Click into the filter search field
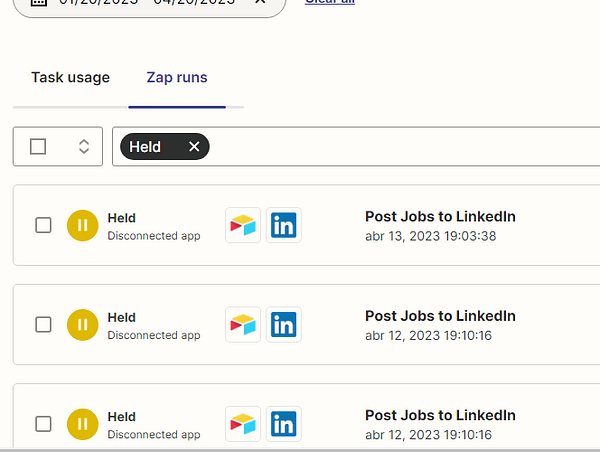 400,147
